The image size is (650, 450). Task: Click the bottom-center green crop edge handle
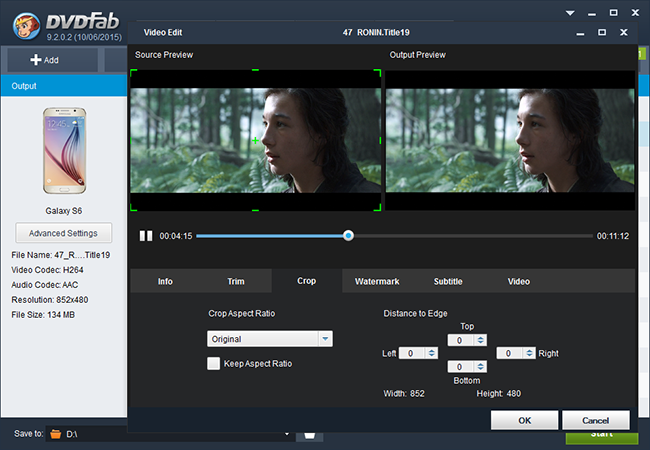(x=255, y=210)
